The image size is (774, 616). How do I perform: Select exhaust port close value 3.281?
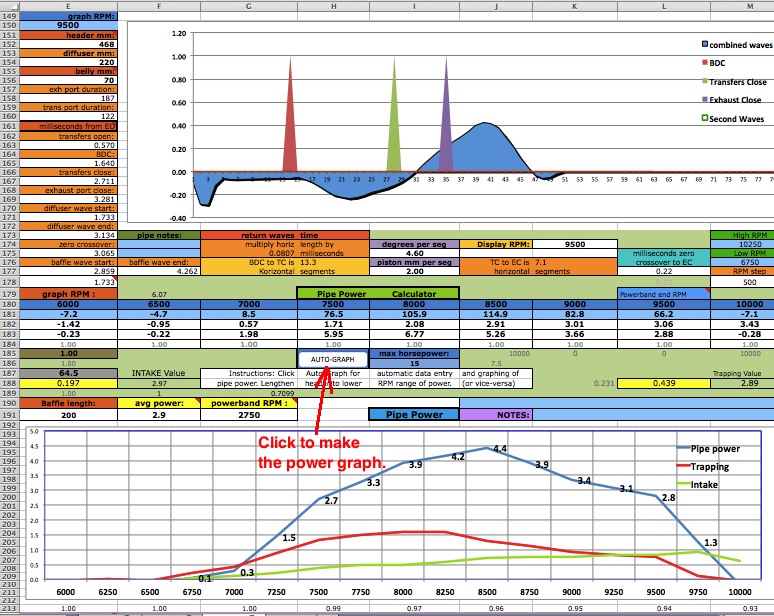click(68, 199)
